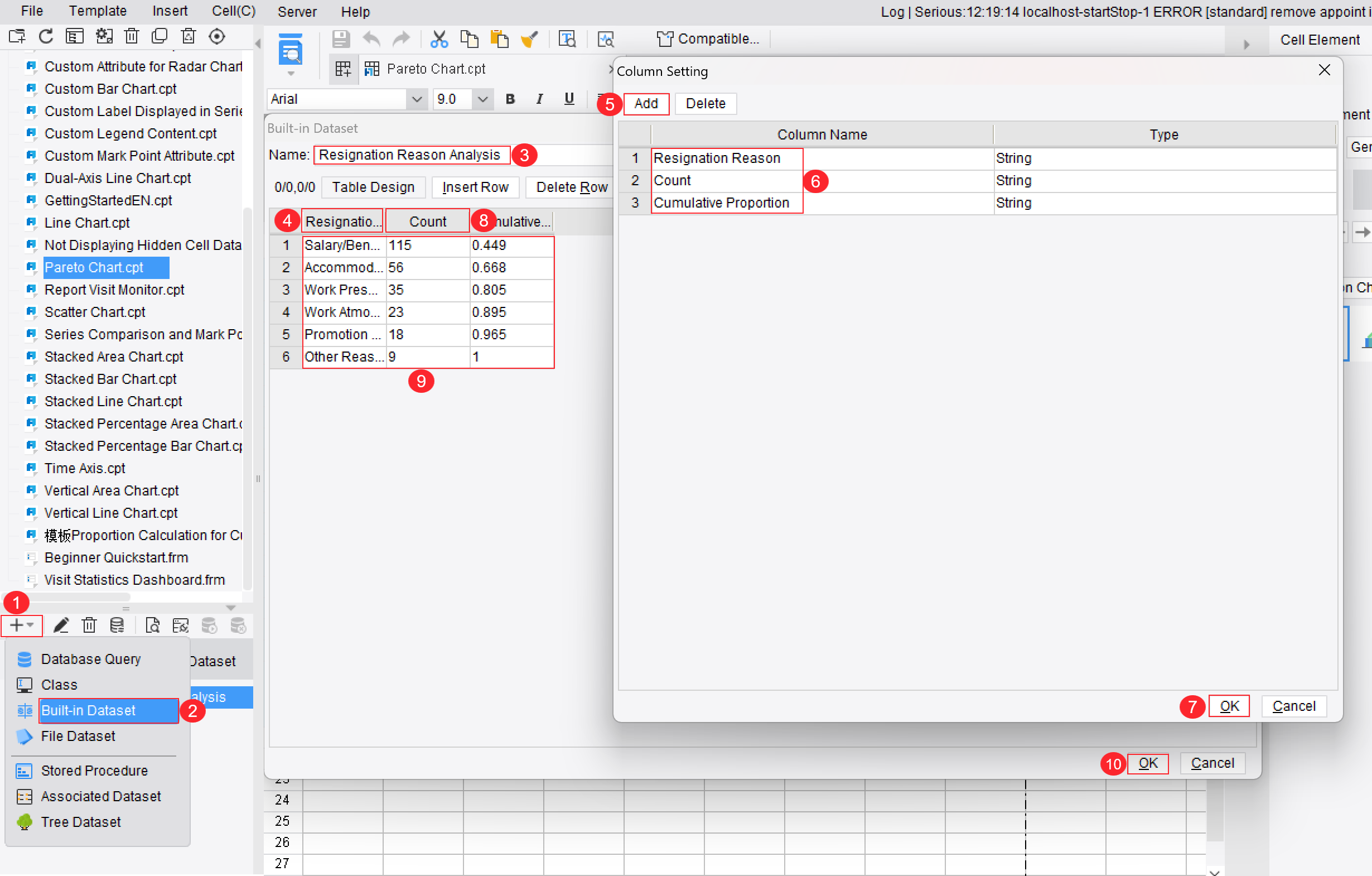
Task: Select the Count column header
Action: click(x=427, y=221)
